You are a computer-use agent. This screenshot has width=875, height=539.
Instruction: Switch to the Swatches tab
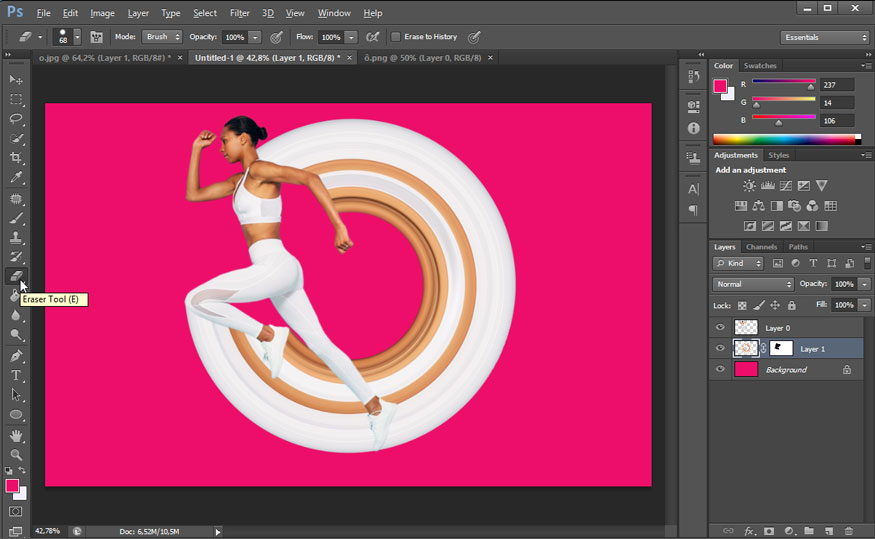point(759,65)
